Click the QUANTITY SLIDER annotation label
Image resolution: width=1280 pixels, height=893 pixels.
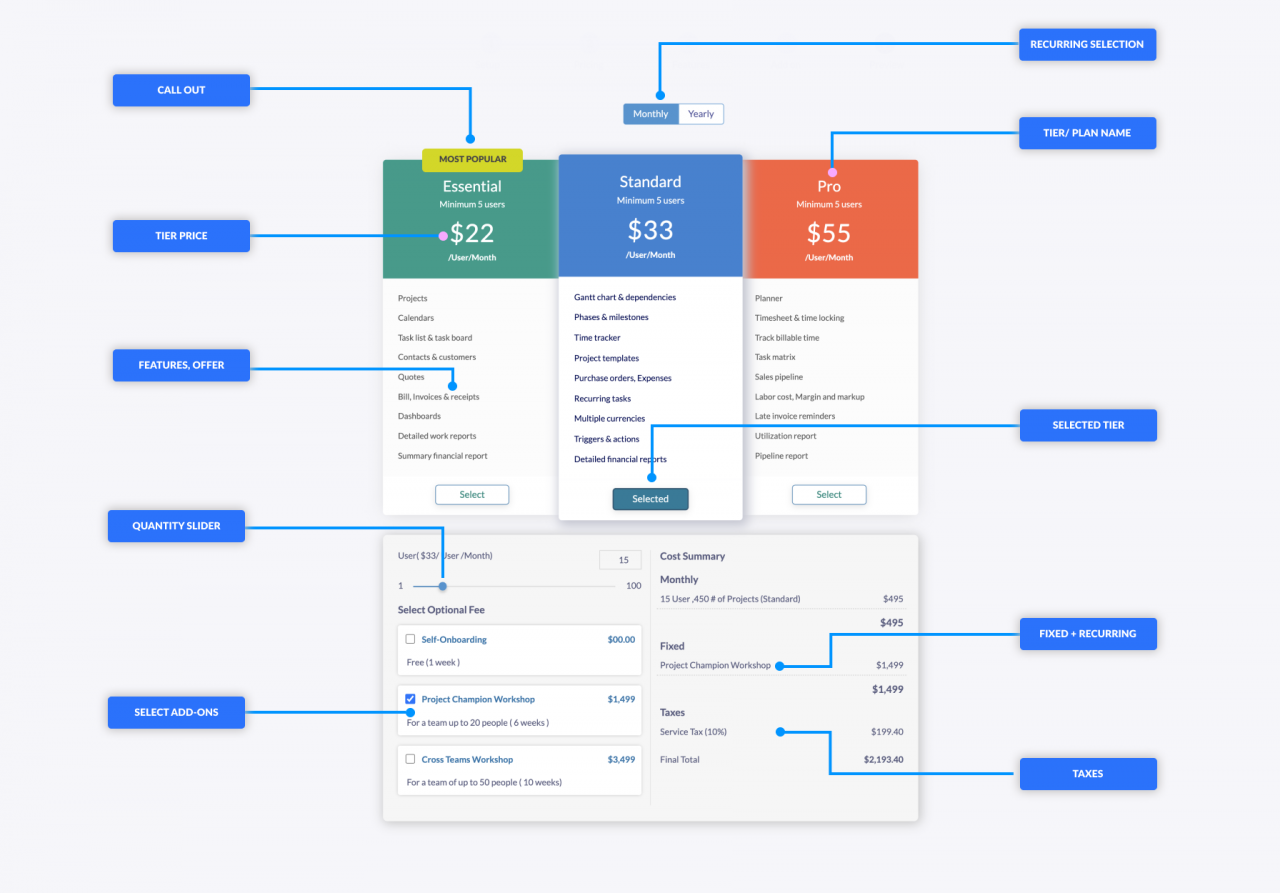point(176,525)
